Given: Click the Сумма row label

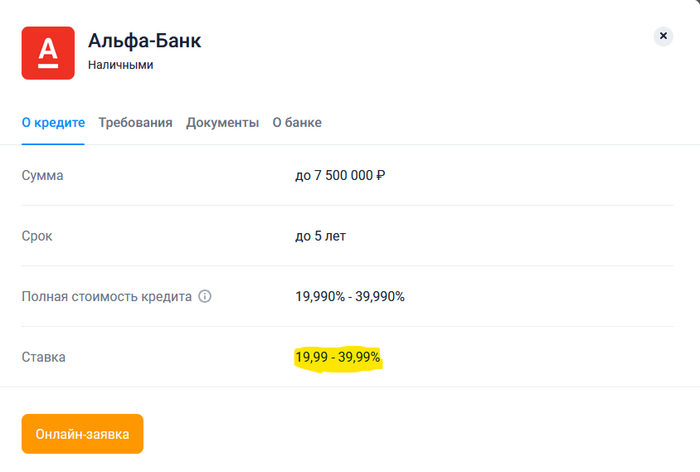Looking at the screenshot, I should 42,176.
